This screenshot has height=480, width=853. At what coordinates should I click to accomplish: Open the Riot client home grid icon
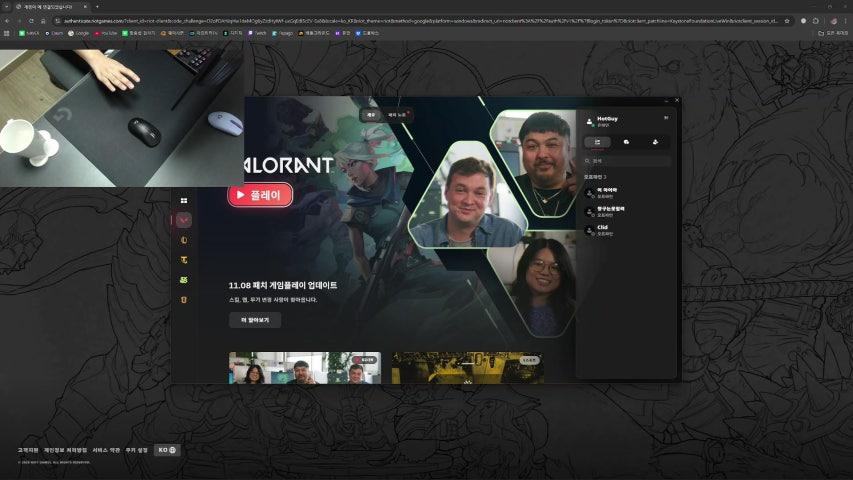pos(184,200)
